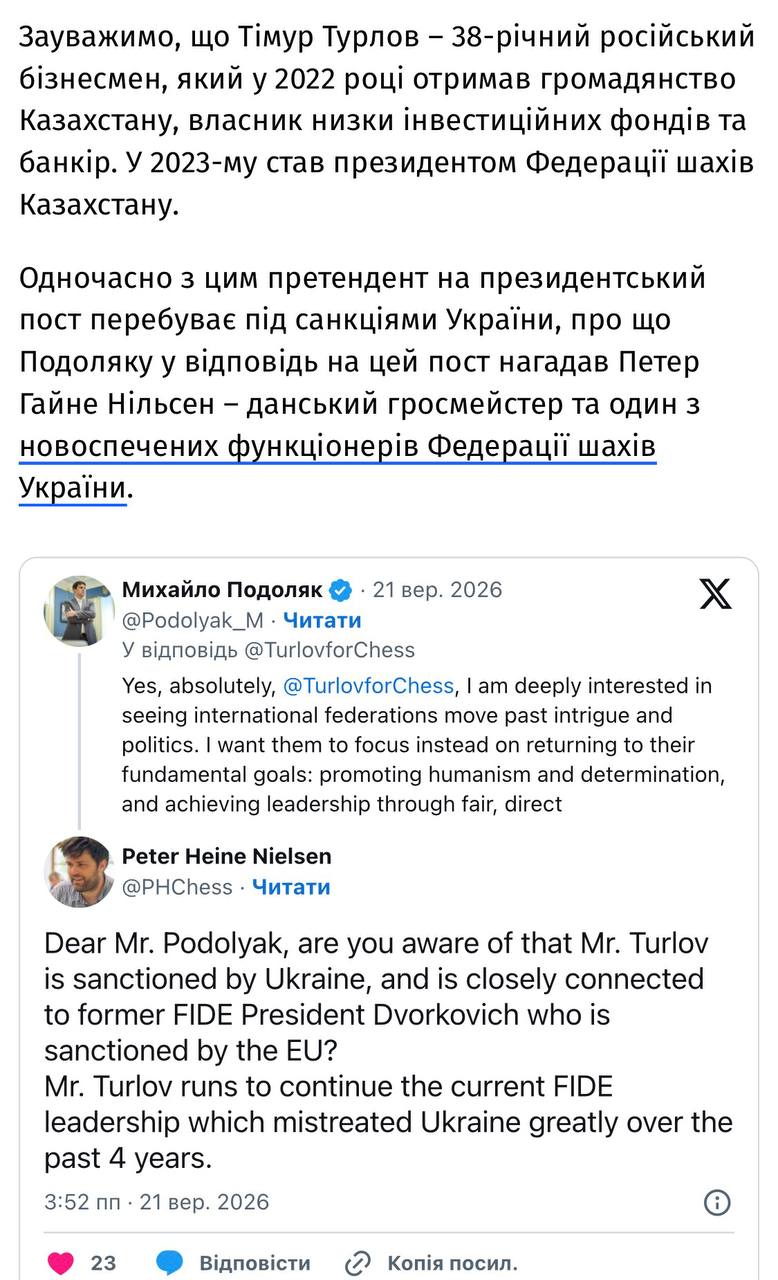The width and height of the screenshot is (778, 1280).
Task: Open the tweet info circle icon
Action: coord(717,1202)
